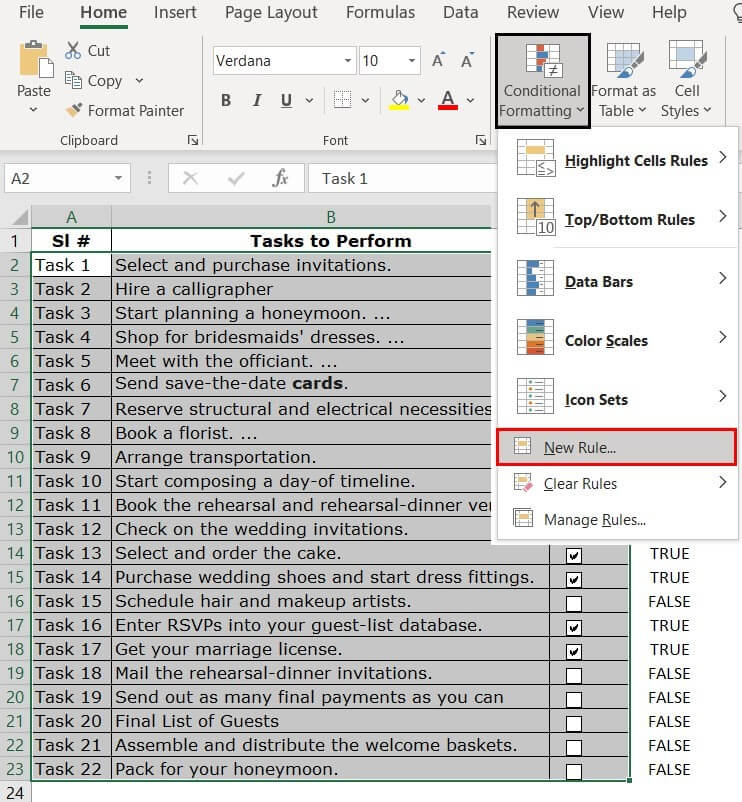Open Format as Table gallery
The height and width of the screenshot is (802, 742).
623,81
